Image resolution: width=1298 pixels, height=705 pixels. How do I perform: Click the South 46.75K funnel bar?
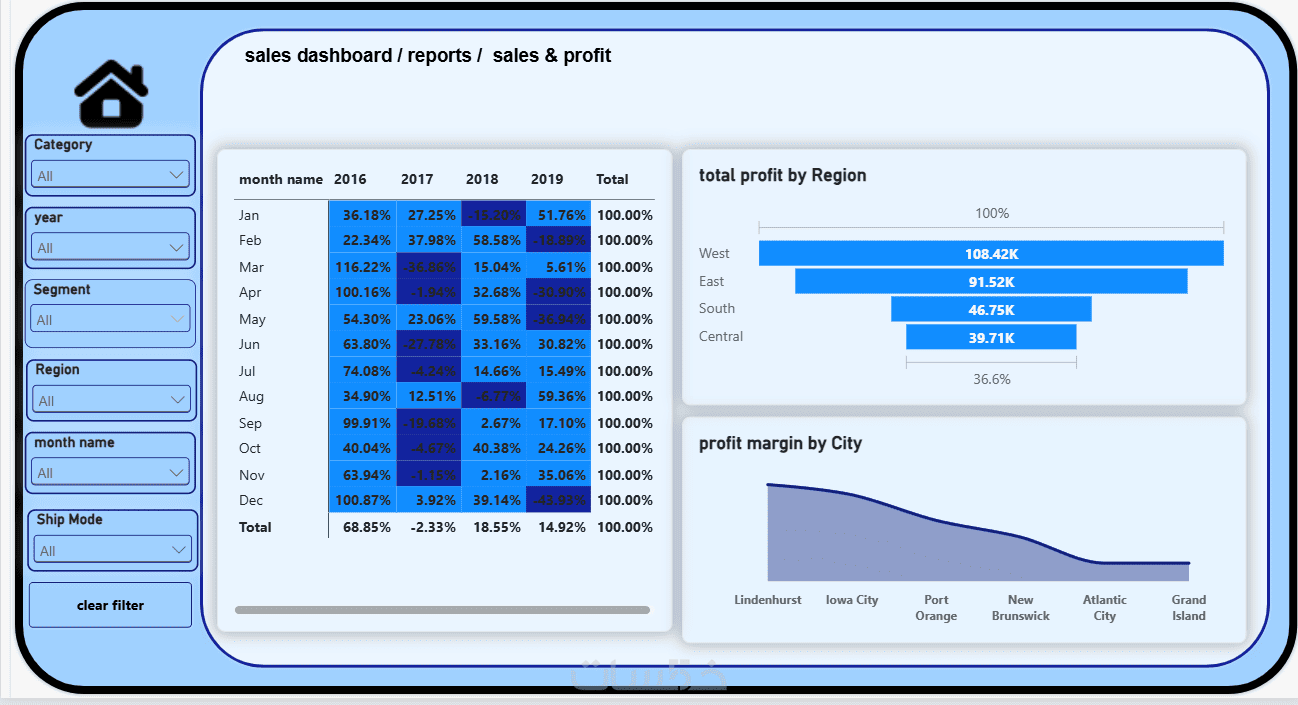point(991,309)
